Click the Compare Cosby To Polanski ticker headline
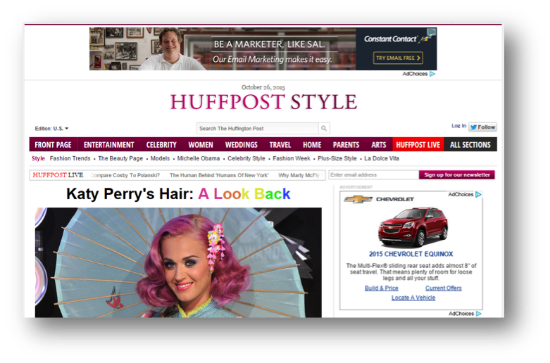 [125, 175]
